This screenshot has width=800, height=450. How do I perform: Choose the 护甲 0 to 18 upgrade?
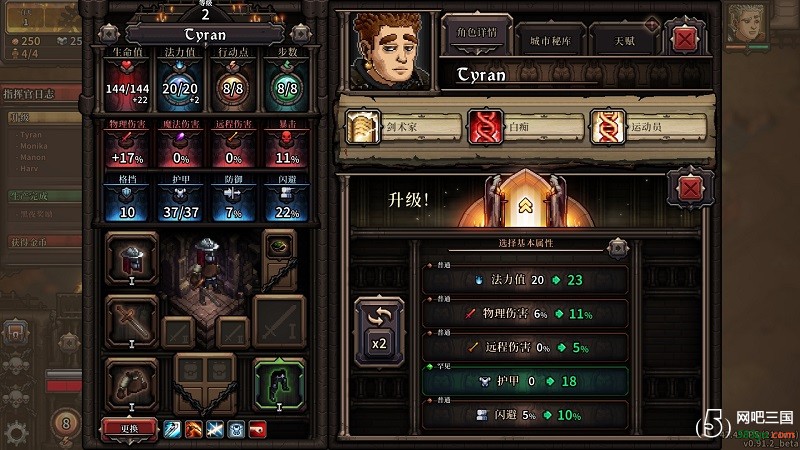point(525,381)
